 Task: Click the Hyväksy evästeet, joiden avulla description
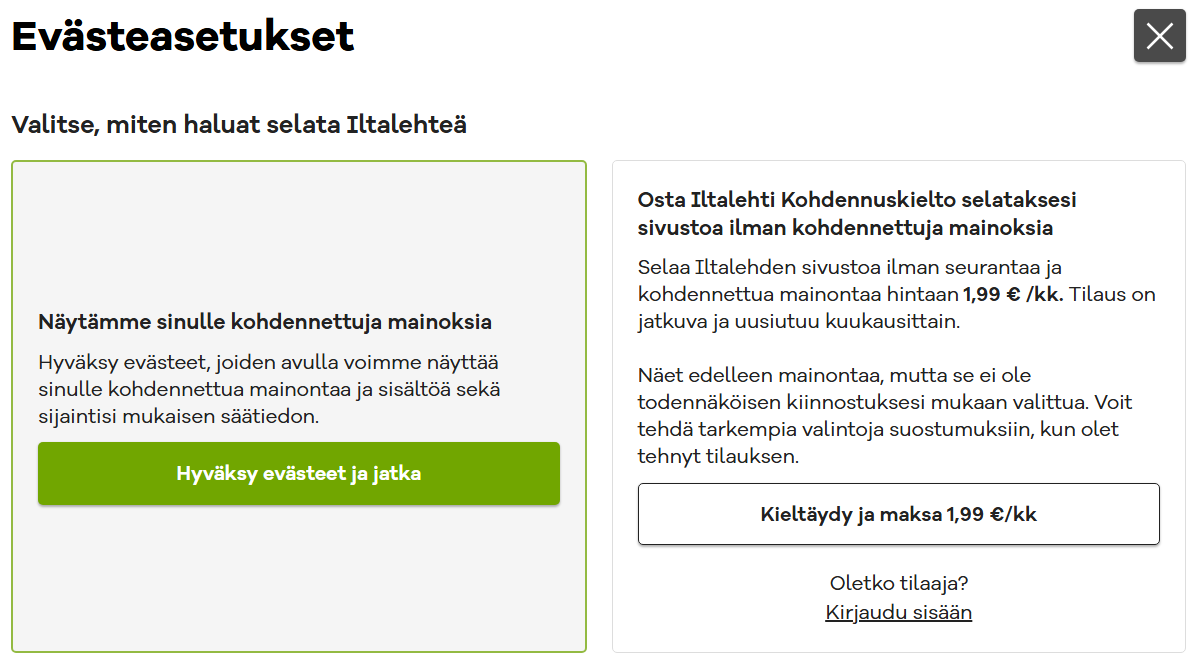click(x=268, y=362)
